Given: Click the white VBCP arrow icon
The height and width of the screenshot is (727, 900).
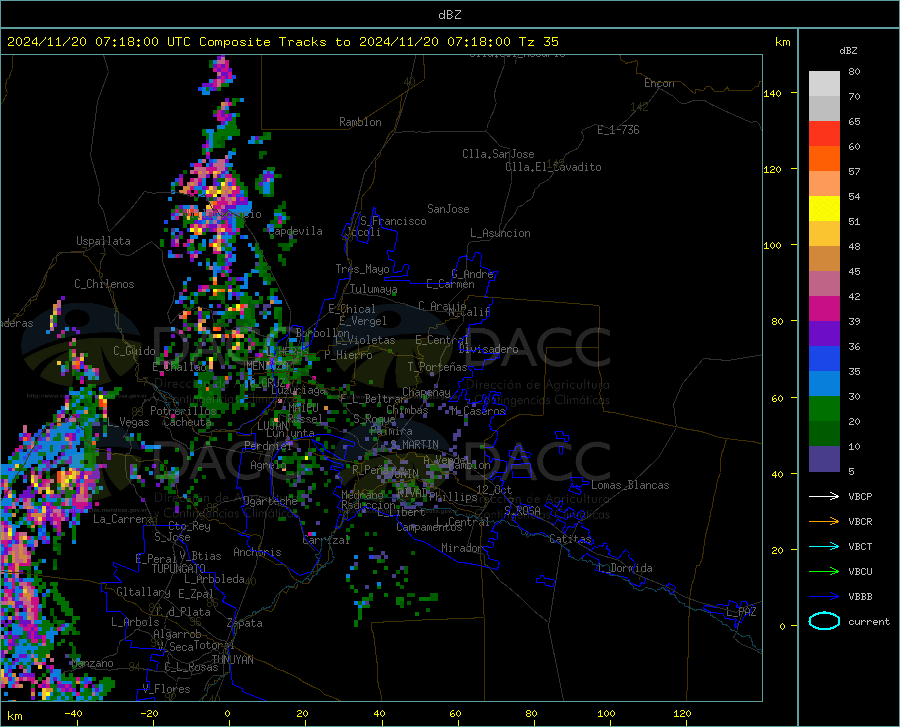Looking at the screenshot, I should click(x=824, y=496).
